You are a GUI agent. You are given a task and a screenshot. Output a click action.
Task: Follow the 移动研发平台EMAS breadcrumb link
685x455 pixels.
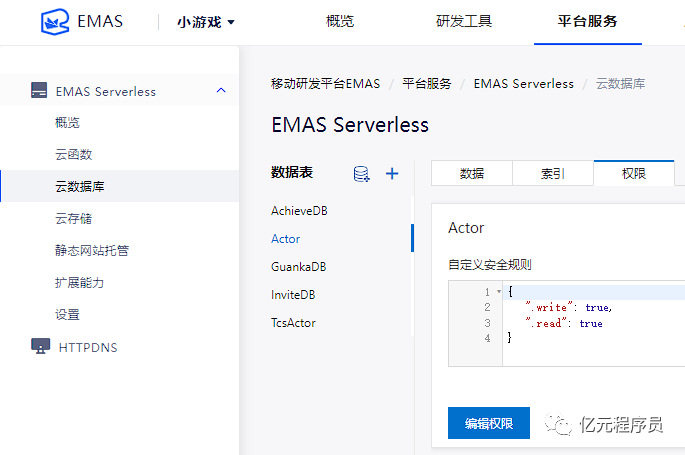click(x=325, y=83)
